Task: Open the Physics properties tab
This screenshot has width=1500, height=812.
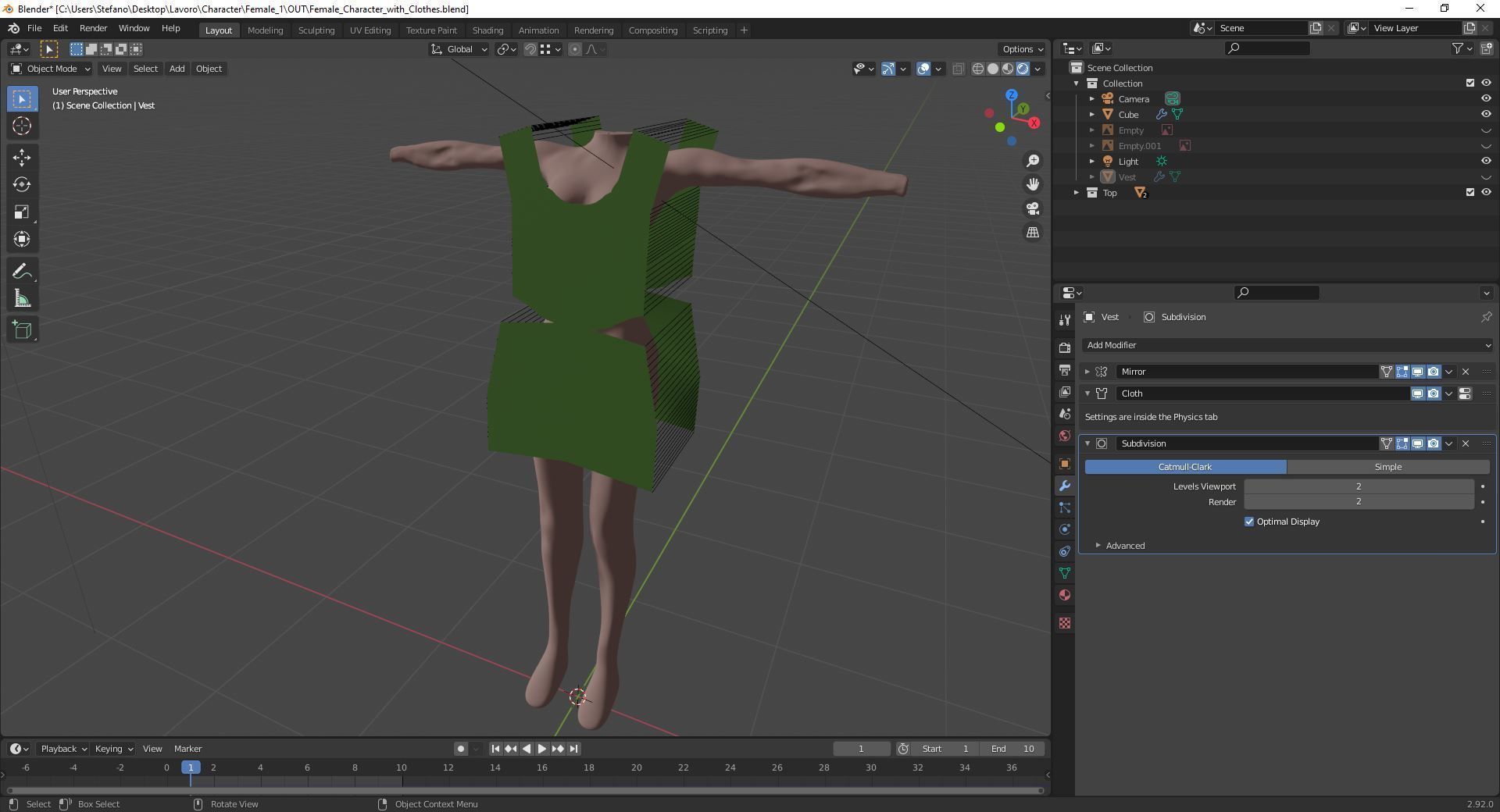Action: pyautogui.click(x=1064, y=529)
